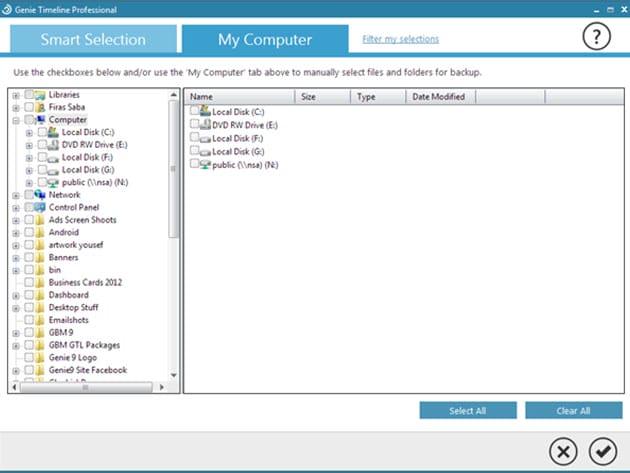Click the Control Panel icon in tree

(x=41, y=207)
